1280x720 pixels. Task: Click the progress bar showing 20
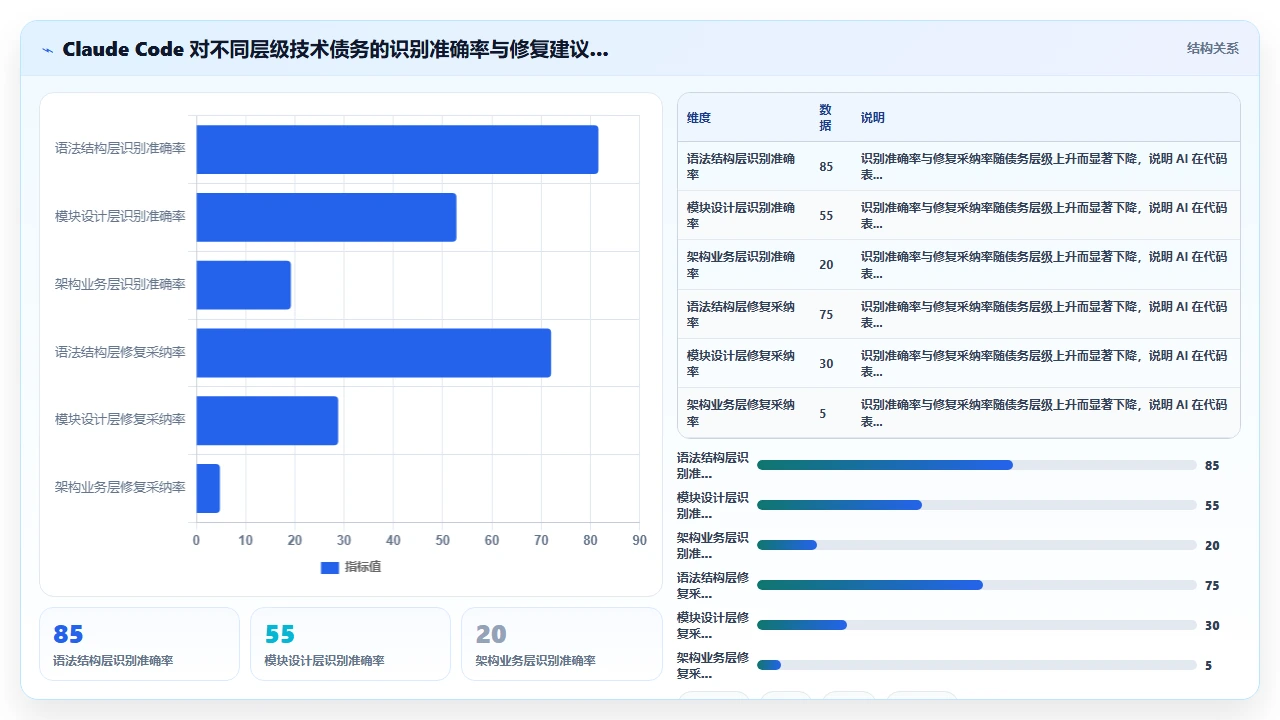pos(977,545)
